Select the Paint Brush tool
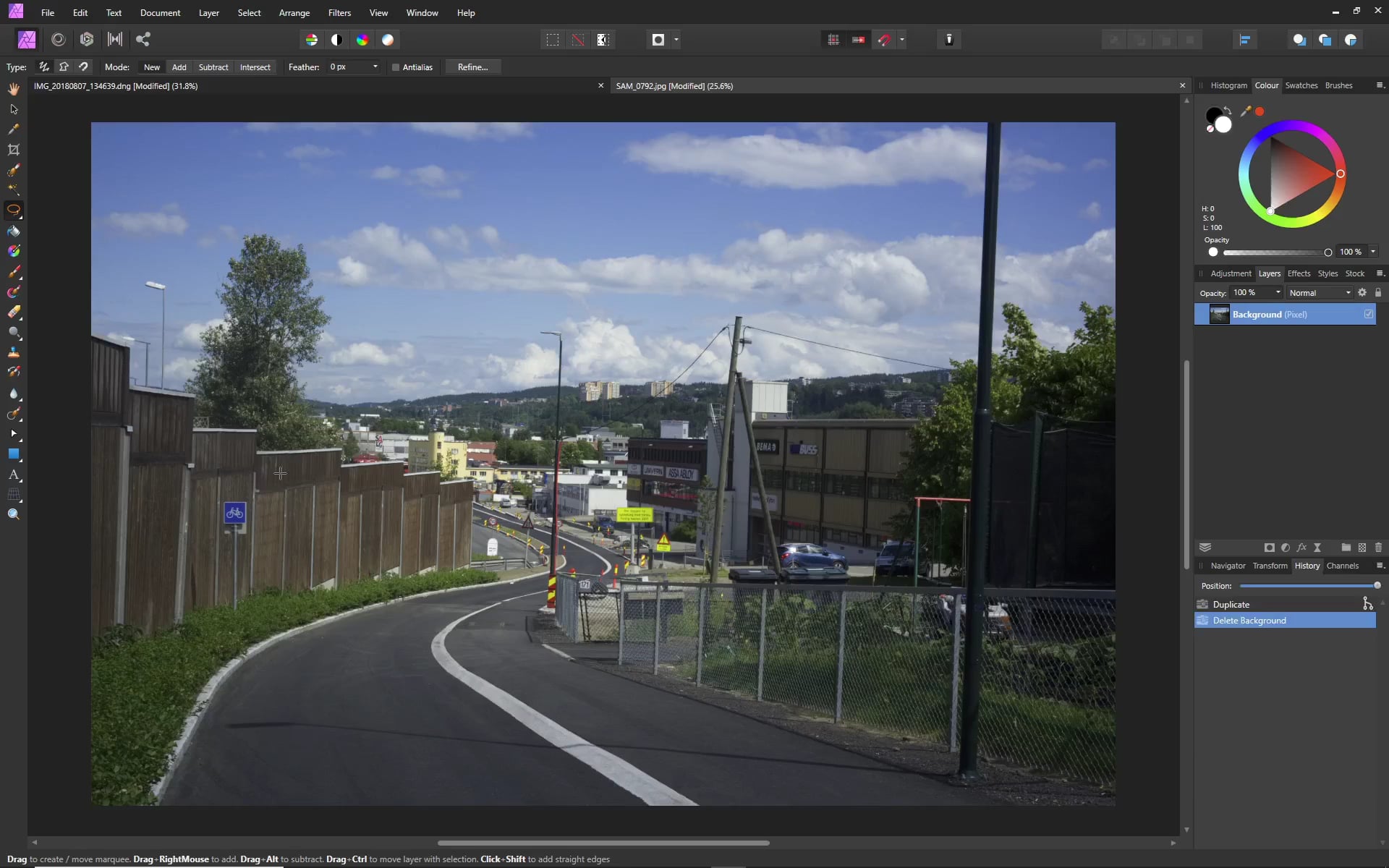The width and height of the screenshot is (1389, 868). [x=14, y=272]
